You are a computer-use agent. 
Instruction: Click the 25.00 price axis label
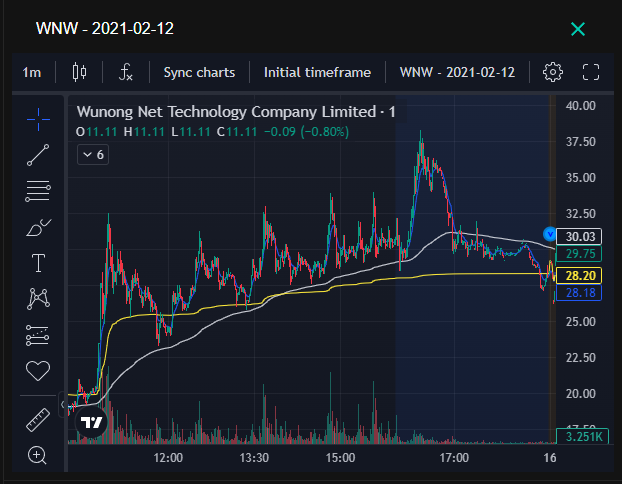pyautogui.click(x=581, y=321)
